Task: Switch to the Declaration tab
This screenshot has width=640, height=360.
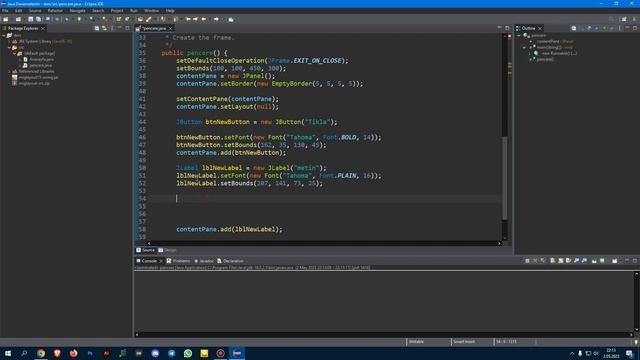Action: [x=231, y=260]
